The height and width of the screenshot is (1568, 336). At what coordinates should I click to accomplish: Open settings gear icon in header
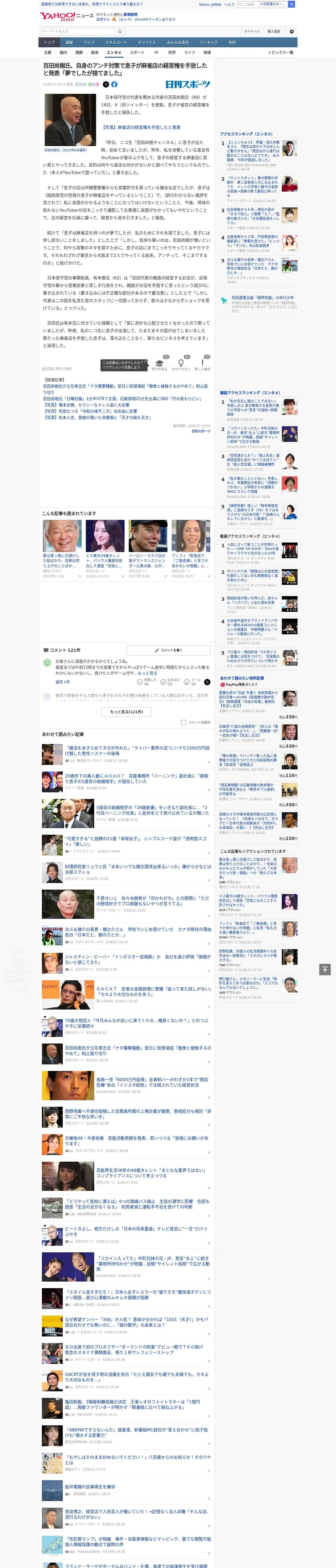292,32
